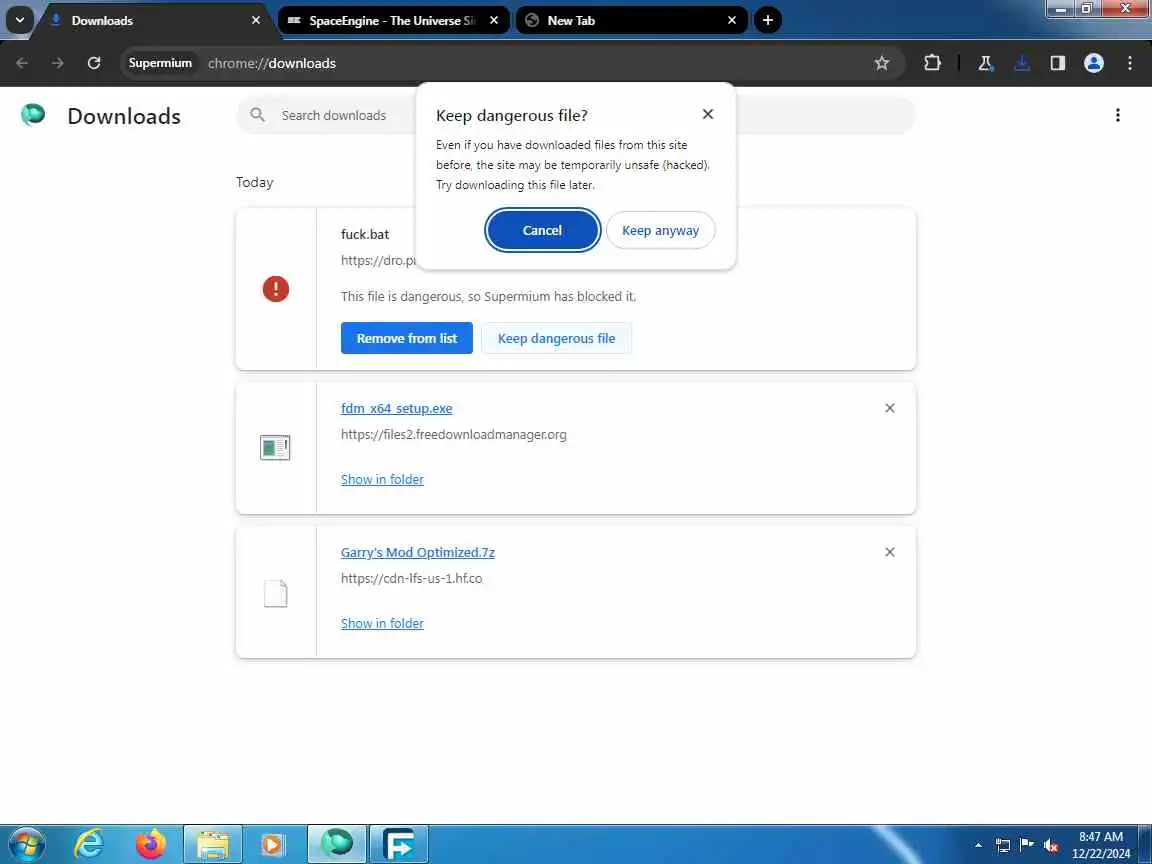Click Cancel in the dangerous file dialog
This screenshot has width=1152, height=864.
click(542, 230)
